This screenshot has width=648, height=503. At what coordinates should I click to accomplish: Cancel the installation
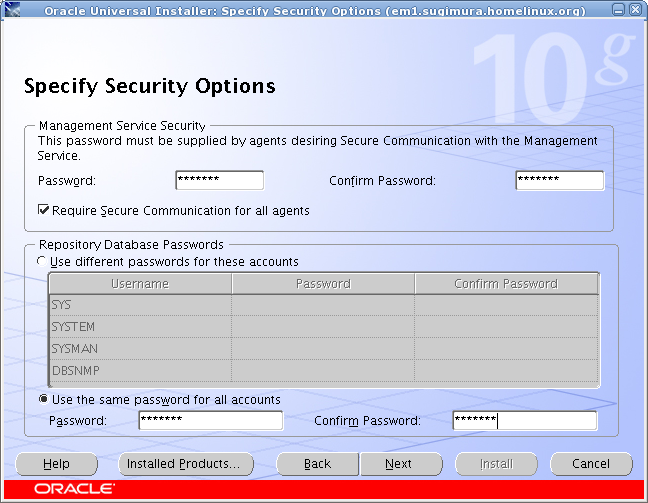(591, 464)
